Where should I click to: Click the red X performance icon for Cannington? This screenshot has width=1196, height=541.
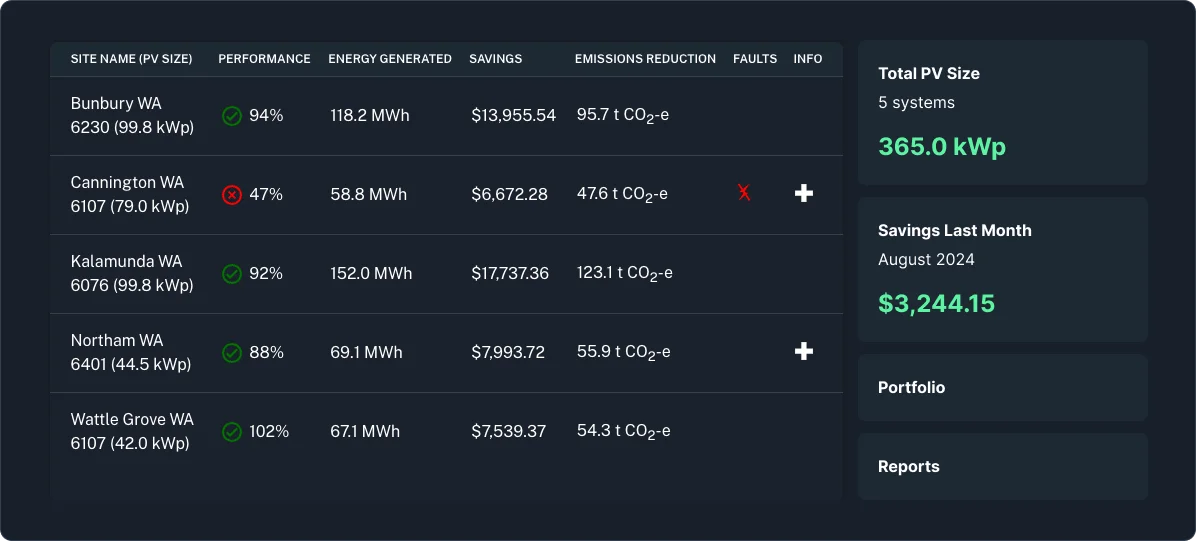pyautogui.click(x=231, y=195)
